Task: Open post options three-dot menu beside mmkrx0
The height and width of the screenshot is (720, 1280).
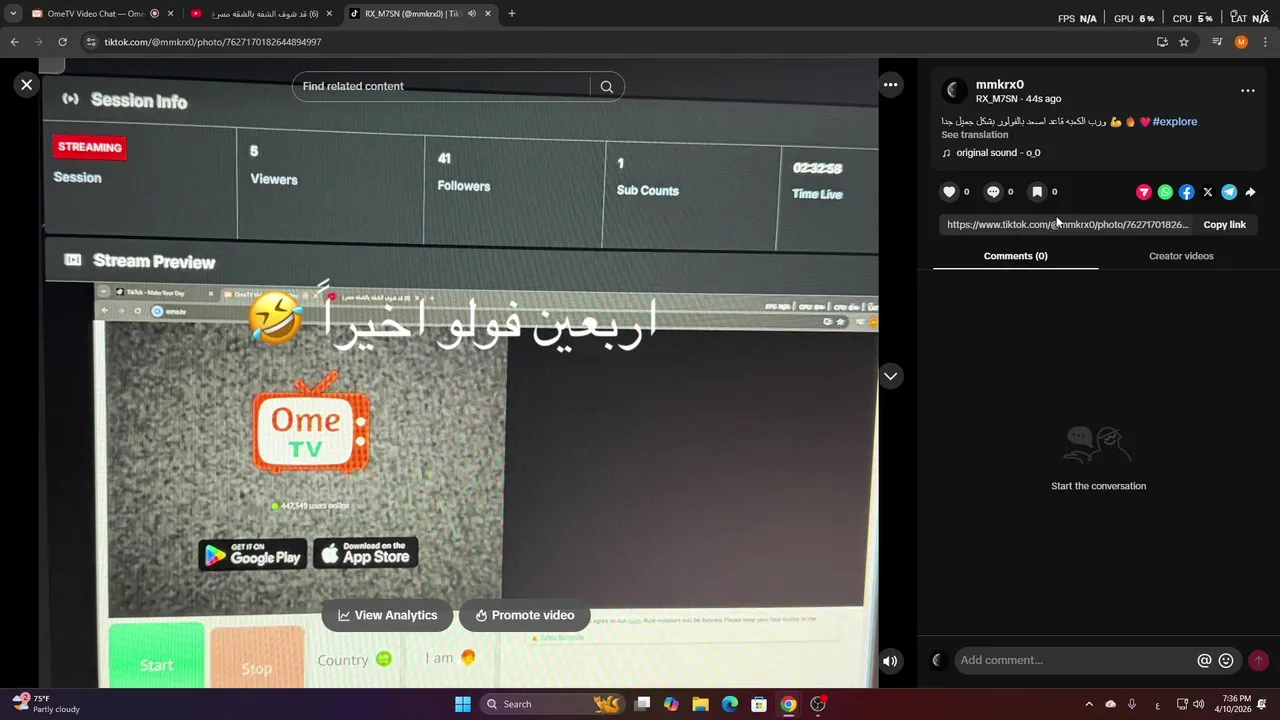Action: [1247, 90]
